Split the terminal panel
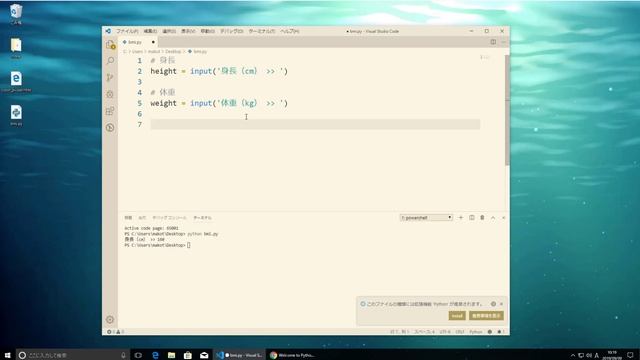This screenshot has width=640, height=360. [471, 218]
